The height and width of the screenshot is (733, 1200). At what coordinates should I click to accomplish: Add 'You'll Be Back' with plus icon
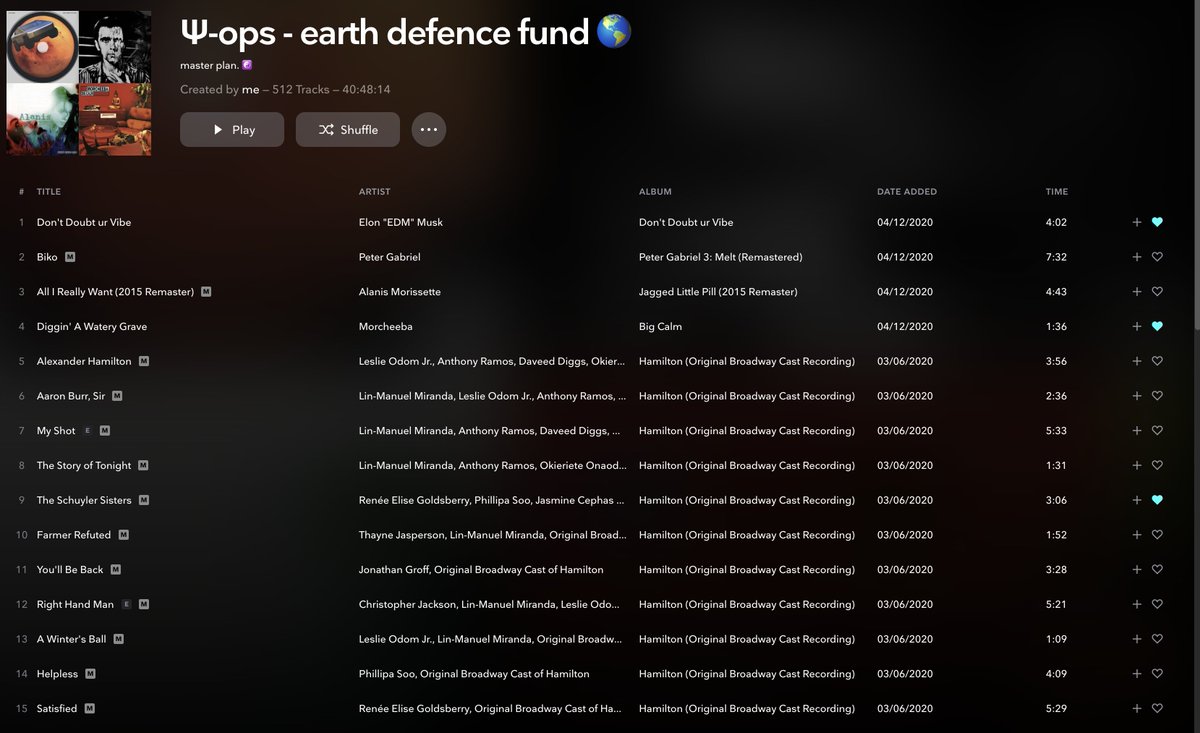pos(1137,570)
